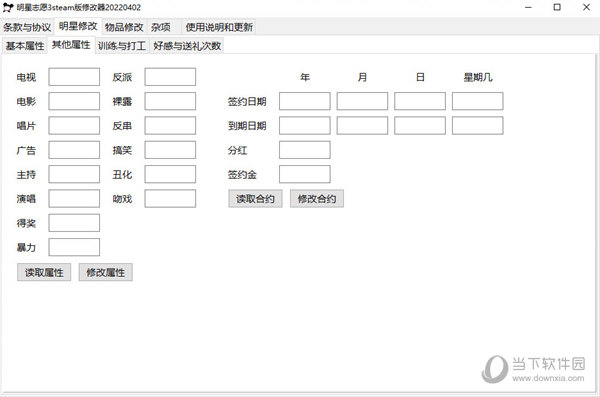Focus the 电视 input field
This screenshot has height=397, width=600.
[74, 77]
